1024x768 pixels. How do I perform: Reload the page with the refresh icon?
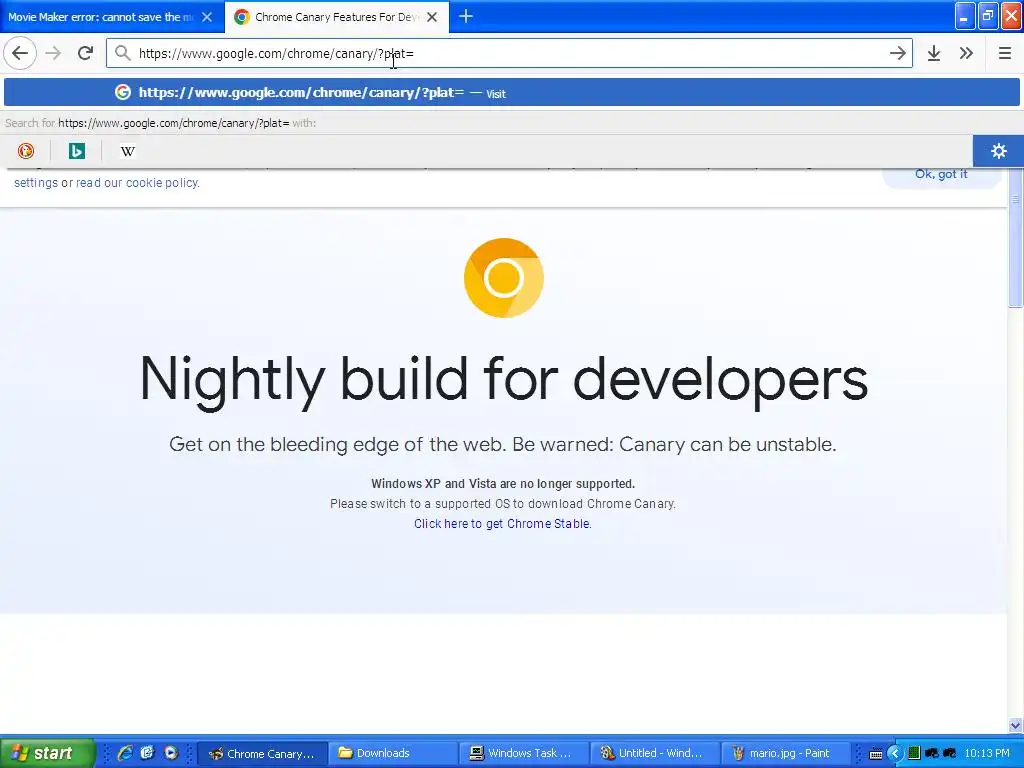coord(86,54)
